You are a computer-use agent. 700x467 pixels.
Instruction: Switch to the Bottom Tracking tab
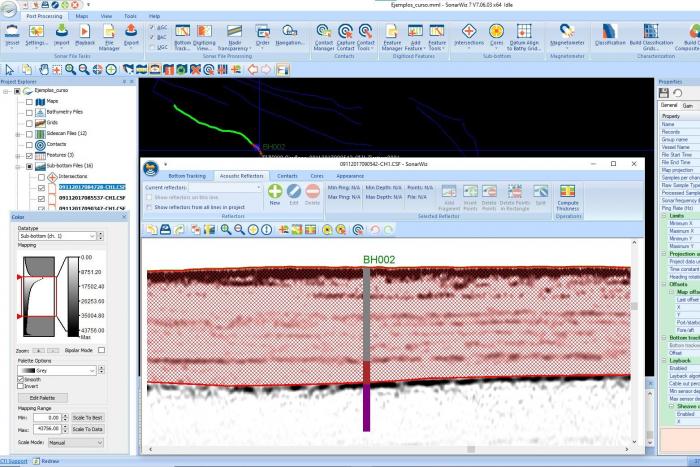(187, 175)
